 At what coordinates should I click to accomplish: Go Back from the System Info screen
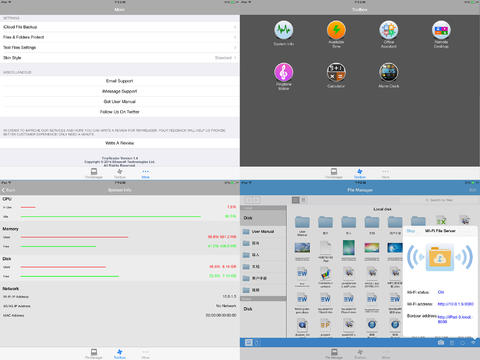[x=8, y=190]
